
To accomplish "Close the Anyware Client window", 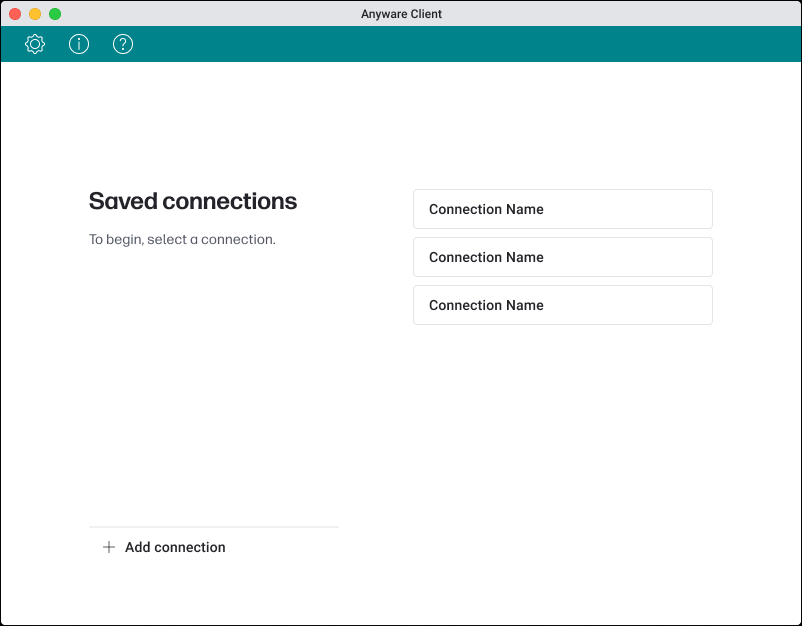I will (x=15, y=14).
